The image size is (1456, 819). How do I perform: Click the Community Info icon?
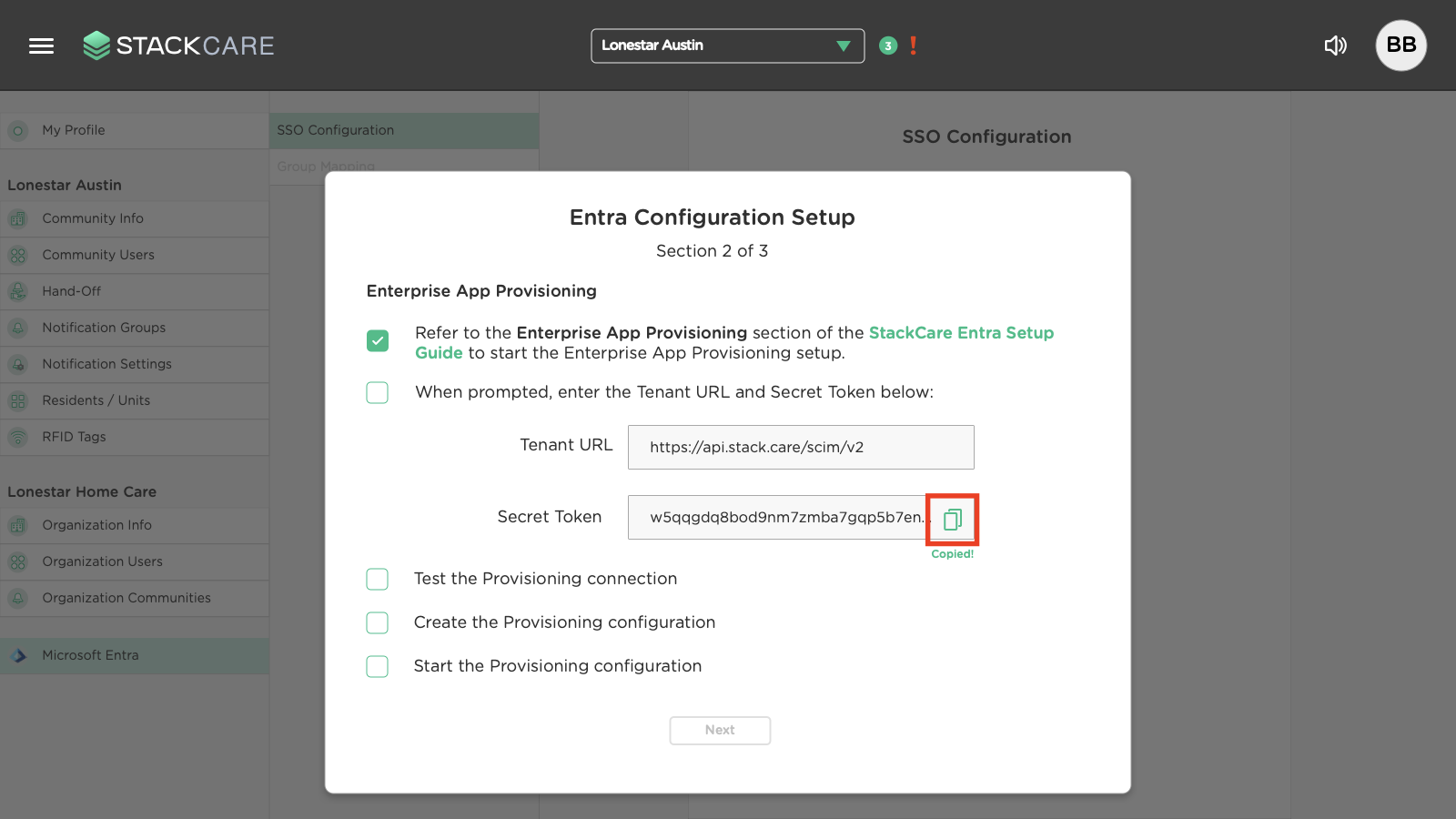[x=17, y=218]
